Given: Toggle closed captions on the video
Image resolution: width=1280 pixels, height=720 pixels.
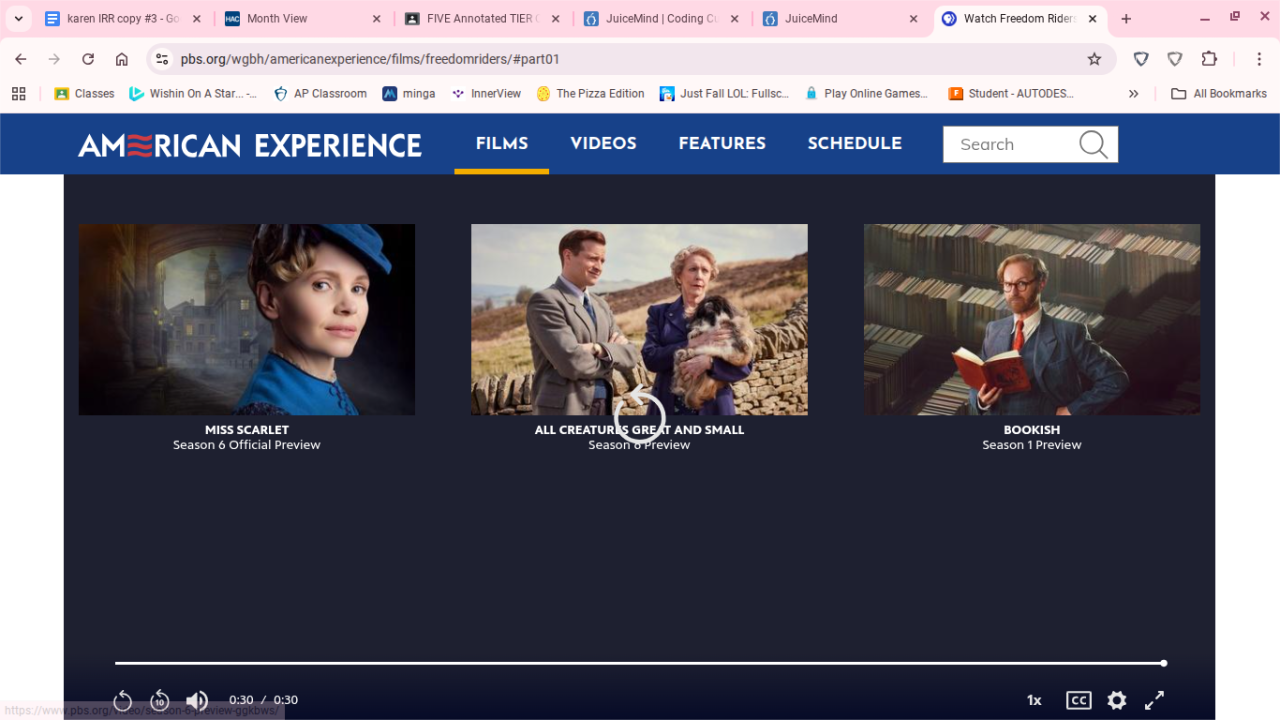Looking at the screenshot, I should 1078,700.
